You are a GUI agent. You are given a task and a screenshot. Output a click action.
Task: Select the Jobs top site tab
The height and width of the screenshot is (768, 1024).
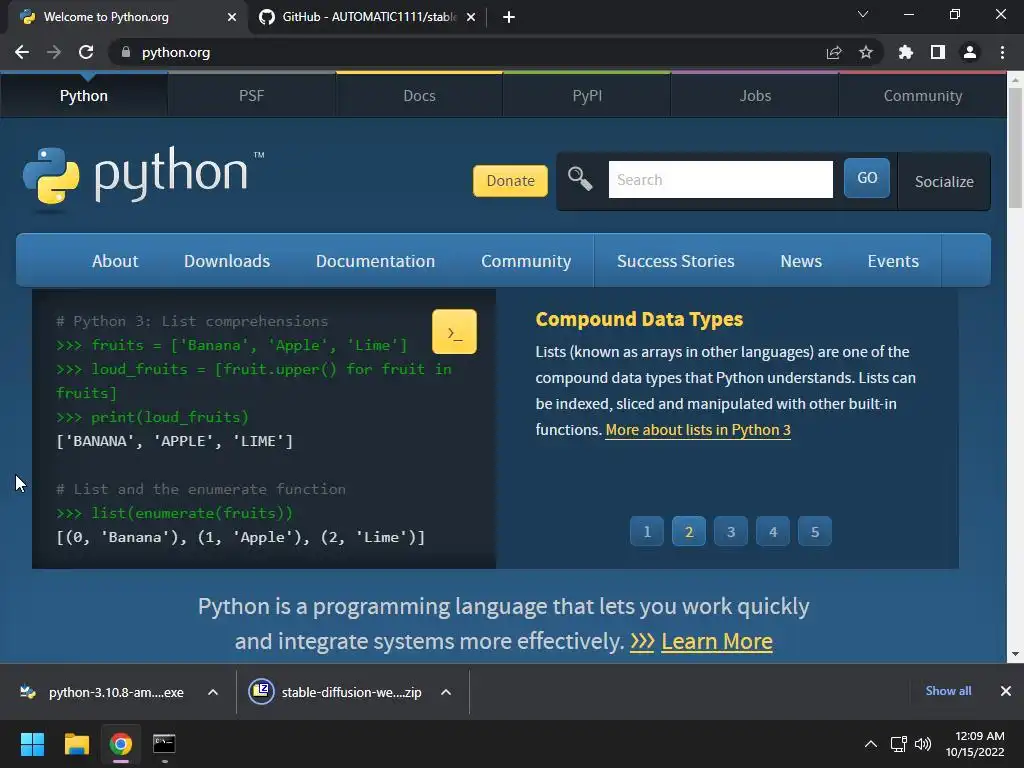pos(755,96)
